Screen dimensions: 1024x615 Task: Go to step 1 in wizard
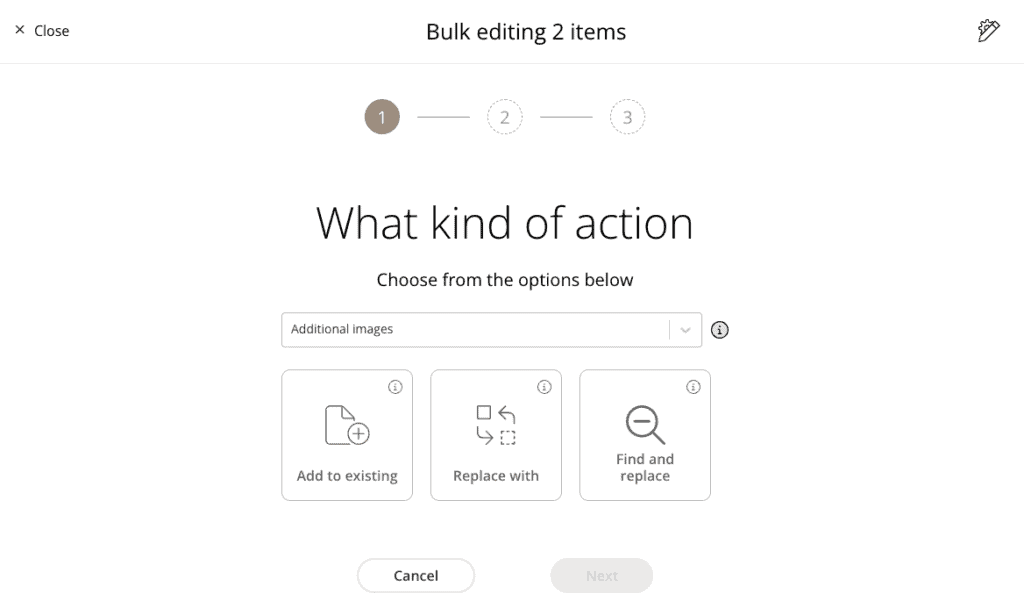(x=382, y=117)
